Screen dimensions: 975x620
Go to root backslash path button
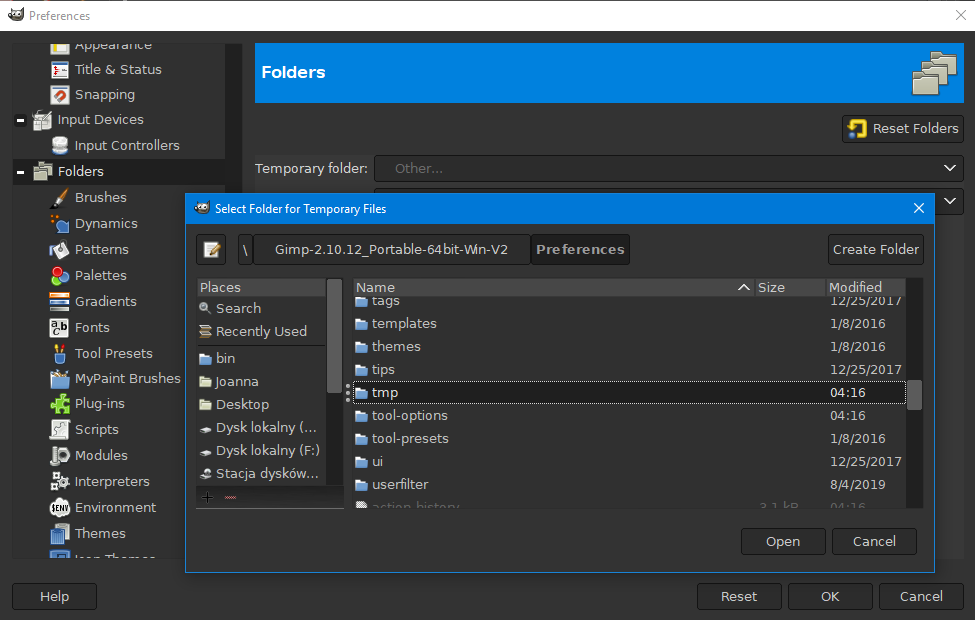tap(246, 250)
